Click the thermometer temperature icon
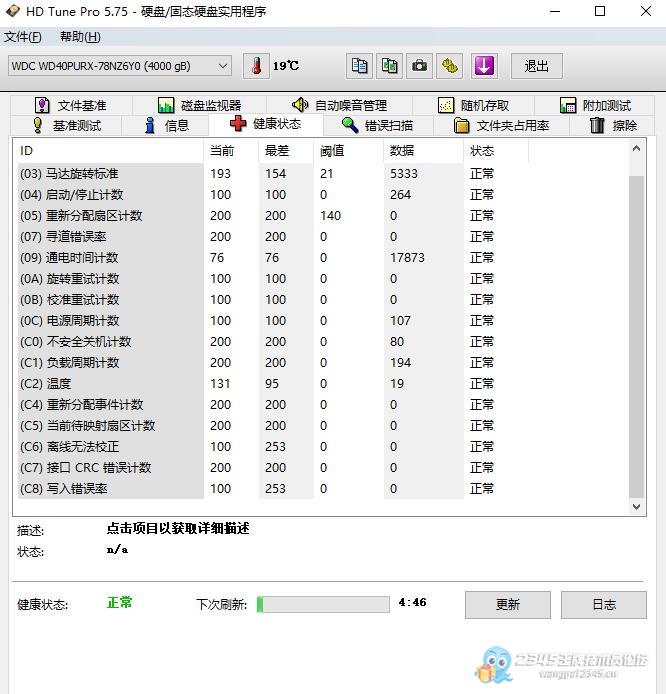Image resolution: width=666 pixels, height=694 pixels. click(x=256, y=66)
